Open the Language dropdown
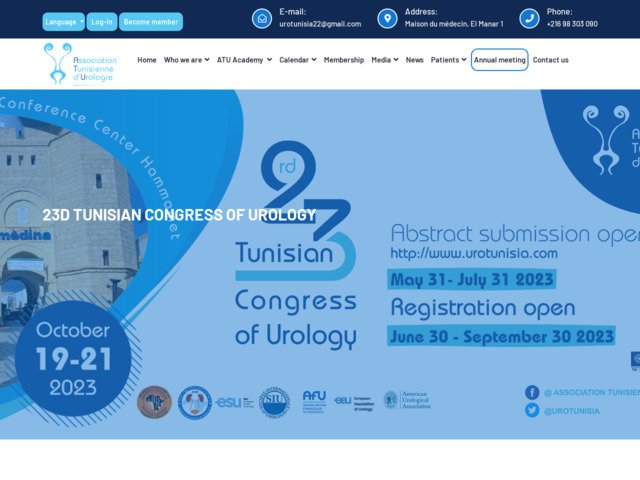640x480 pixels. coord(63,22)
